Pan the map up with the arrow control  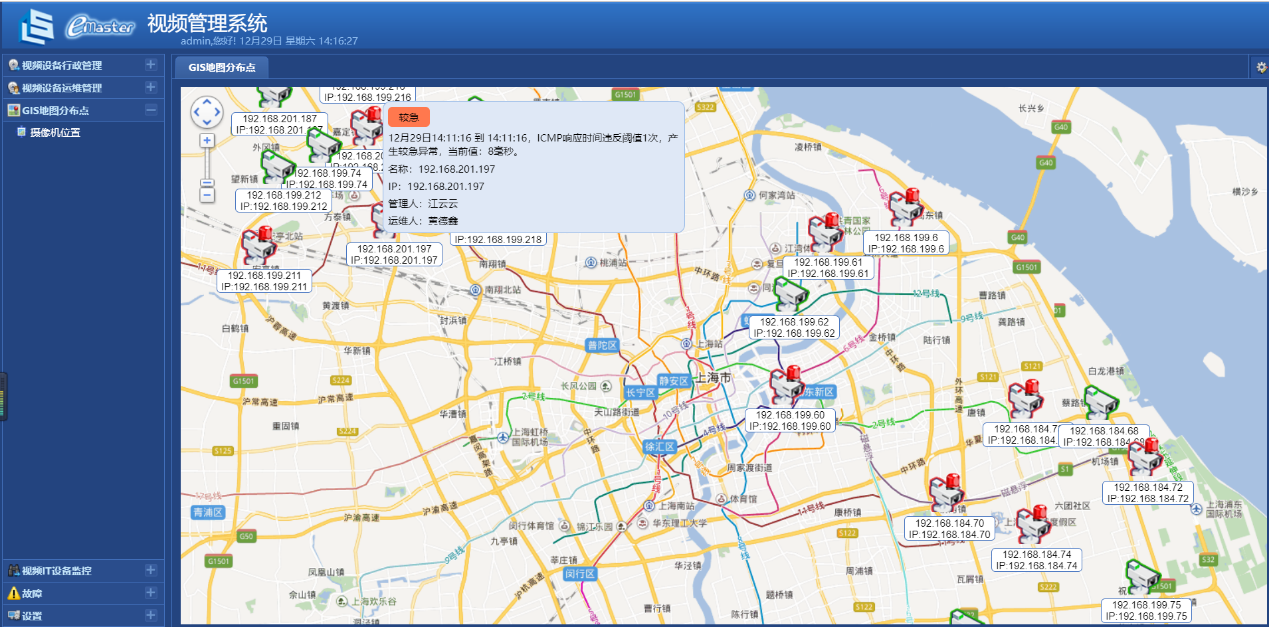(x=207, y=102)
